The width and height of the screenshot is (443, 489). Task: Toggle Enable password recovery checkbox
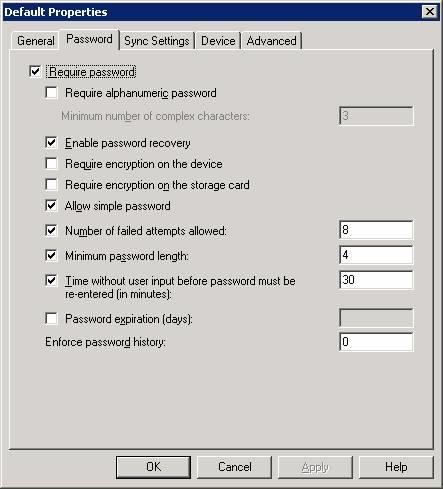51,143
